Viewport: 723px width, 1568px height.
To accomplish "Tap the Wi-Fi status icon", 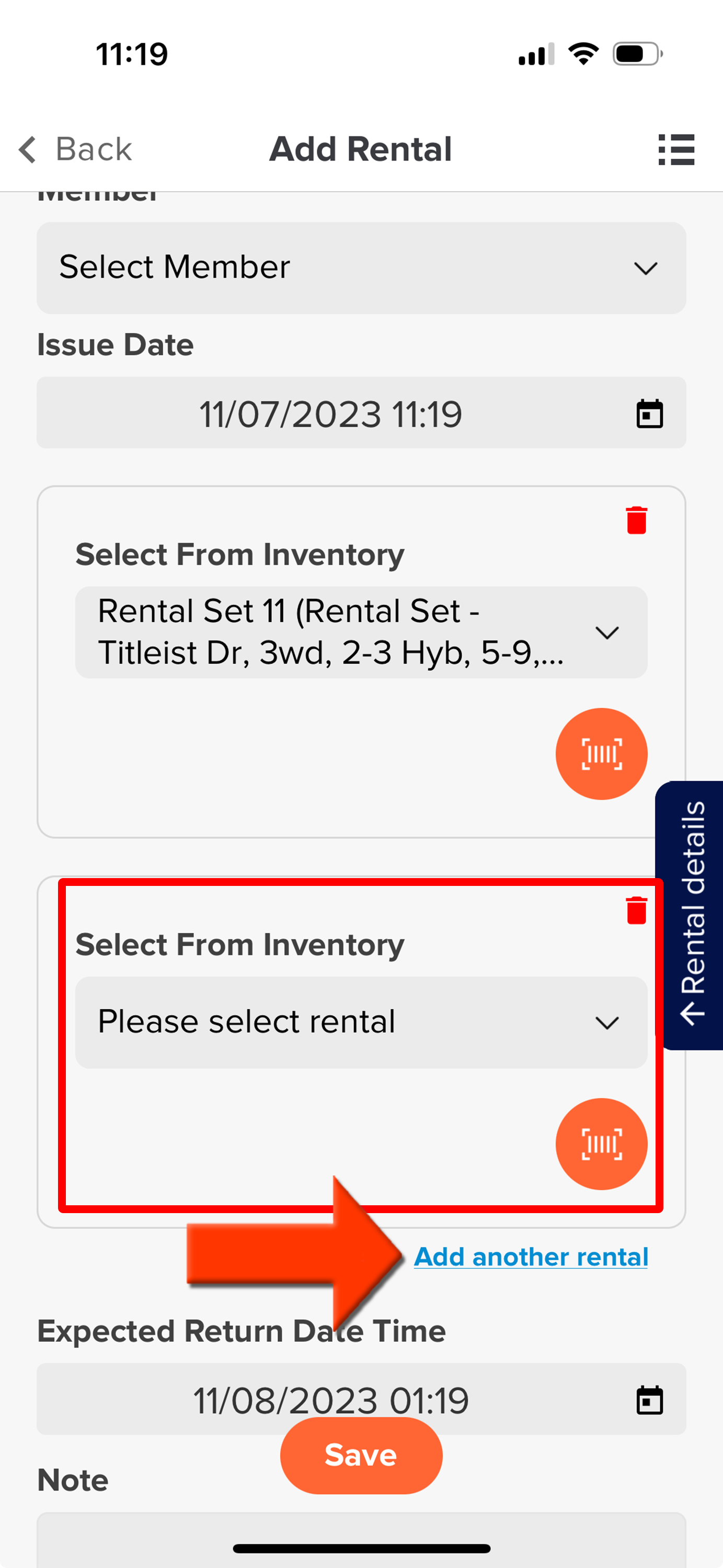I will pyautogui.click(x=583, y=54).
